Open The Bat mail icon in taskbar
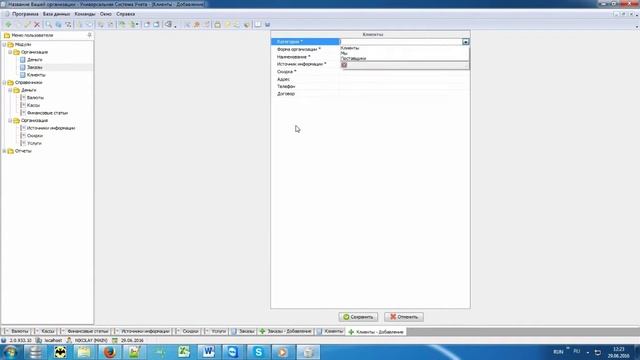Viewport: 640px width, 360px height. (60, 352)
